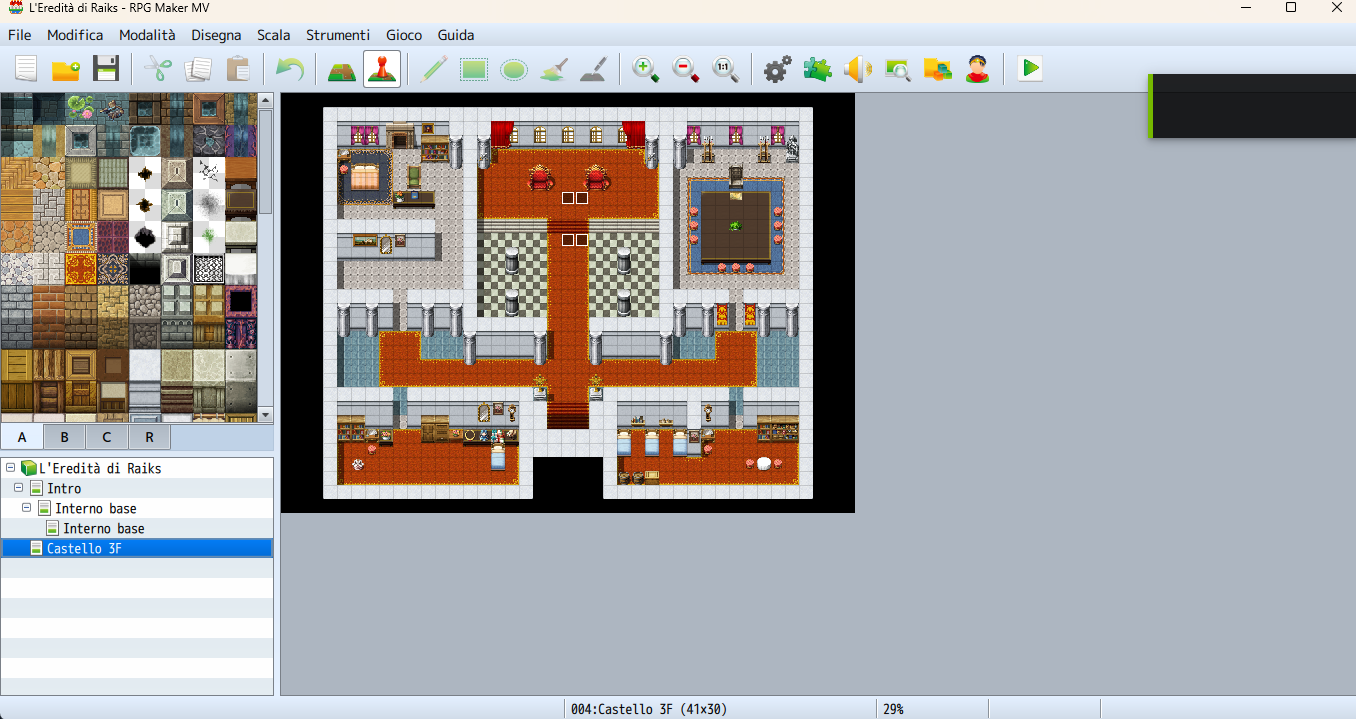Click tileset palette scroll down arrow
The width and height of the screenshot is (1356, 719).
pyautogui.click(x=265, y=414)
